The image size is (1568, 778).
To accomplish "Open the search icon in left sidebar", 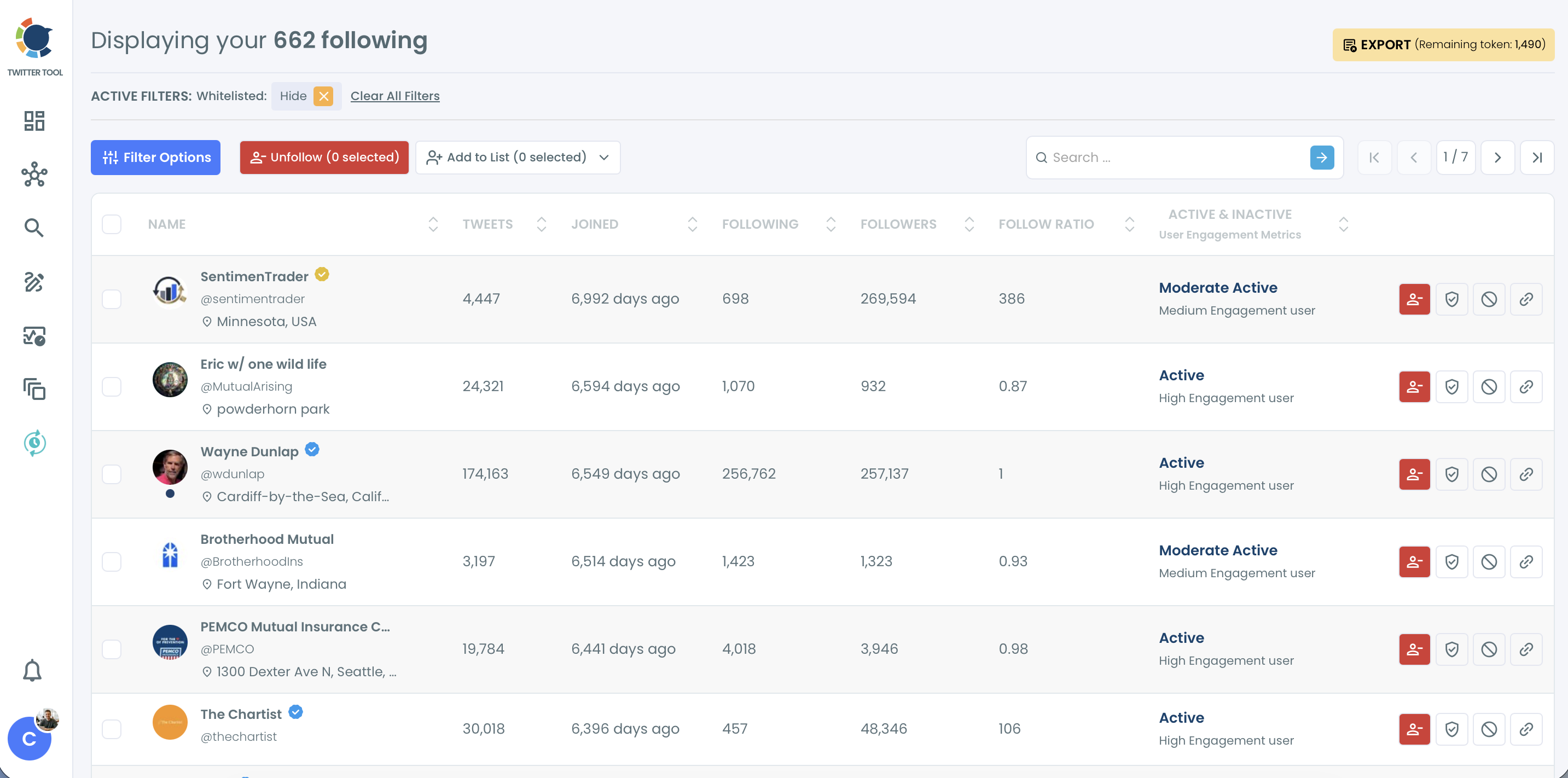I will coord(34,228).
